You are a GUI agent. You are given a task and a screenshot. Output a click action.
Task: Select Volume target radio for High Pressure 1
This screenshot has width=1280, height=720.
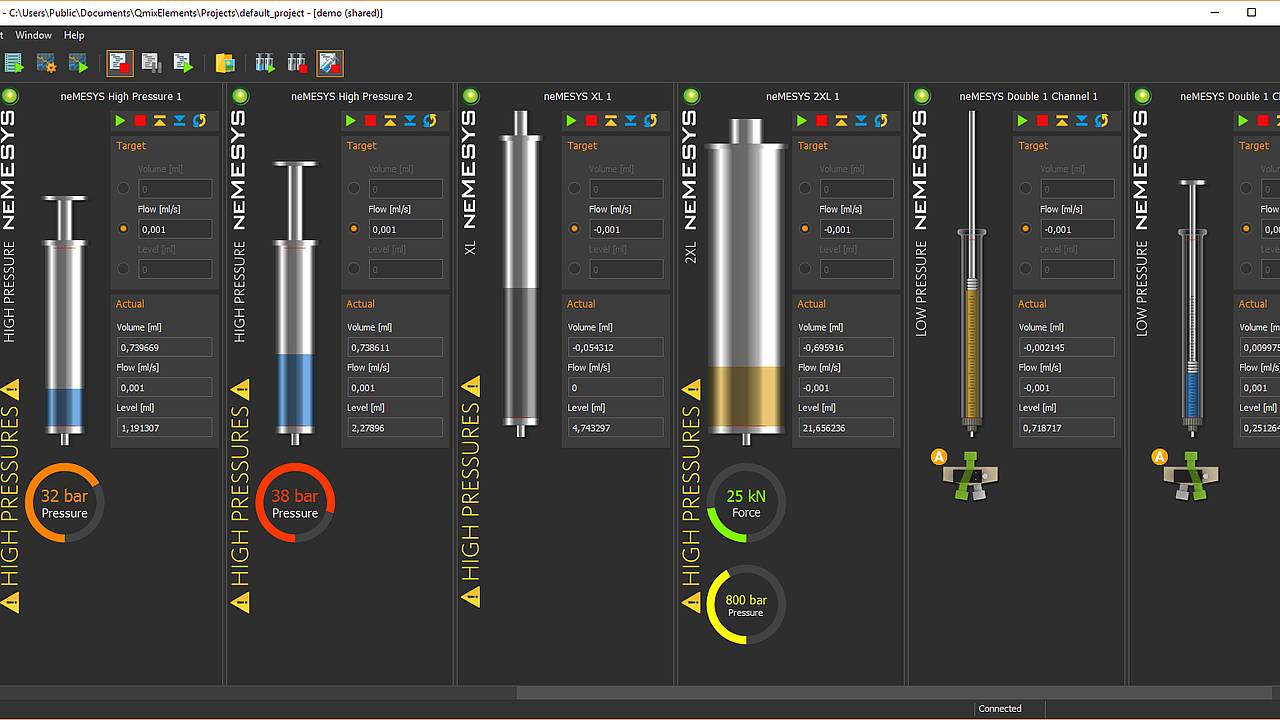pyautogui.click(x=124, y=188)
